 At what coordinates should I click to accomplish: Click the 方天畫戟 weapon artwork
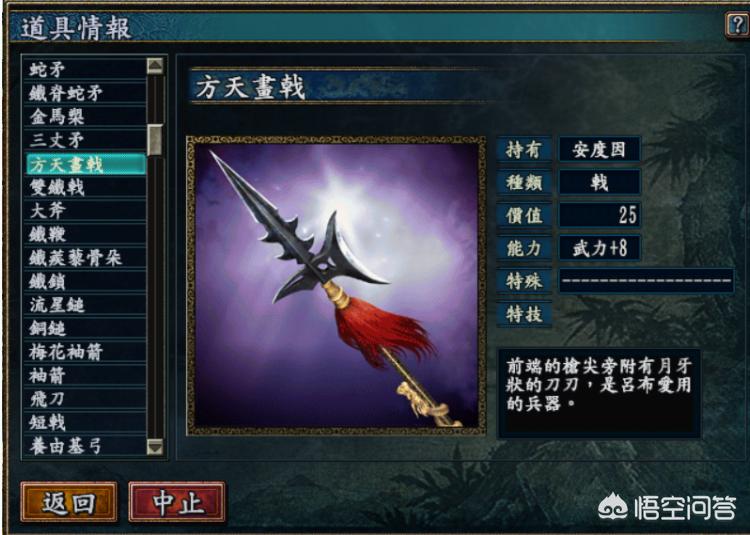pyautogui.click(x=336, y=285)
